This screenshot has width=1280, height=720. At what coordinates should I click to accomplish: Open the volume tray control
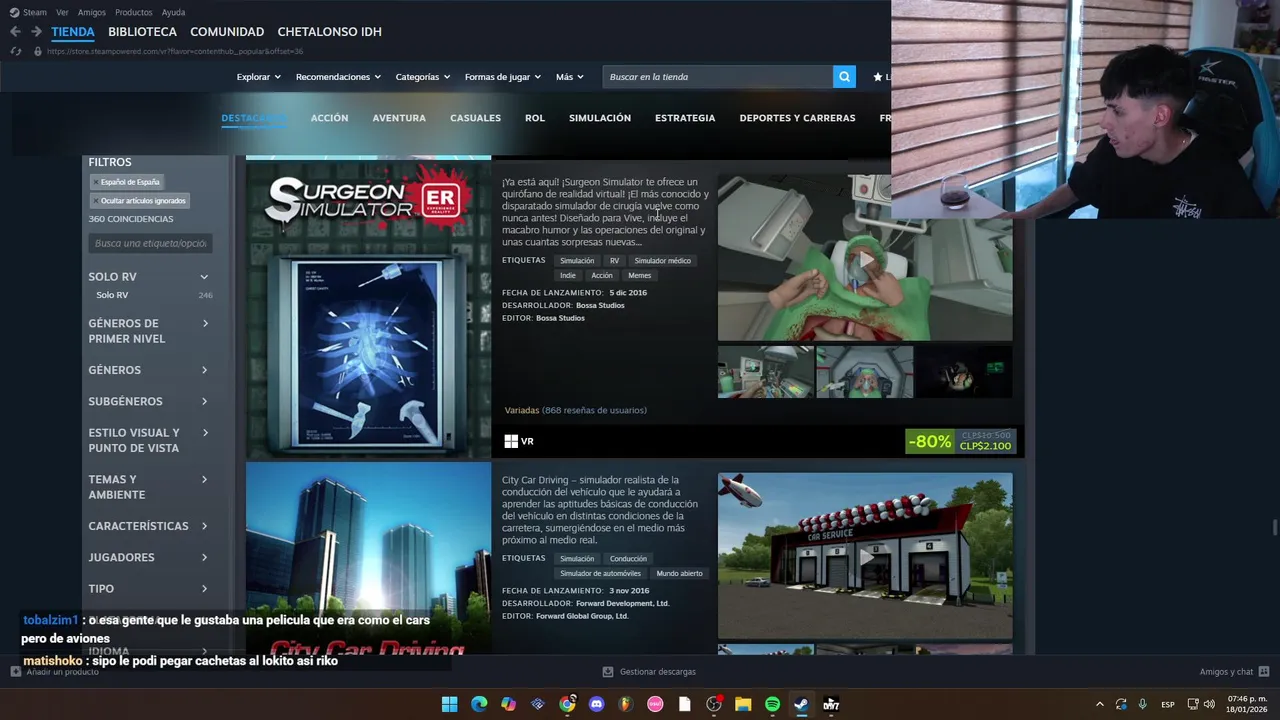(x=1209, y=704)
